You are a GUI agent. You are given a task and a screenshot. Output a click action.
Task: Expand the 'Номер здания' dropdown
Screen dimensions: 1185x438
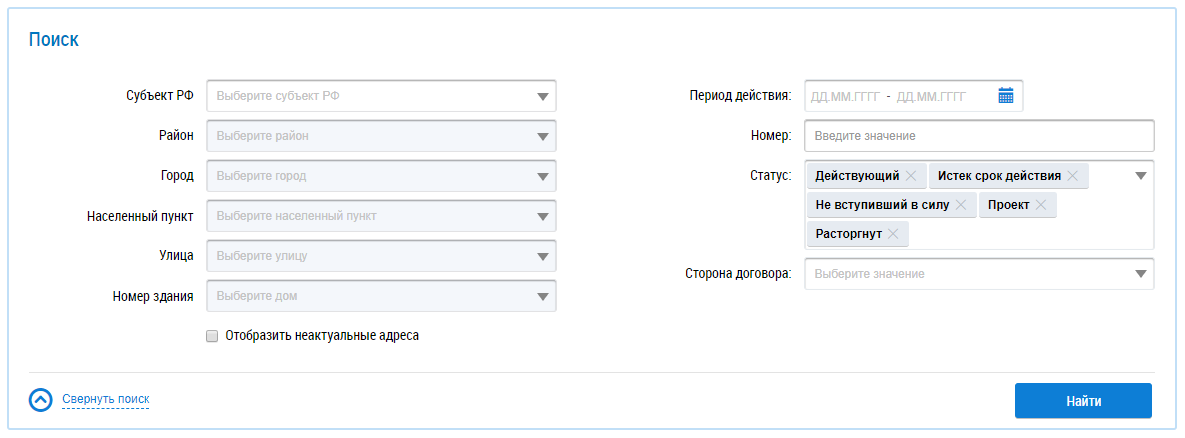pyautogui.click(x=381, y=296)
